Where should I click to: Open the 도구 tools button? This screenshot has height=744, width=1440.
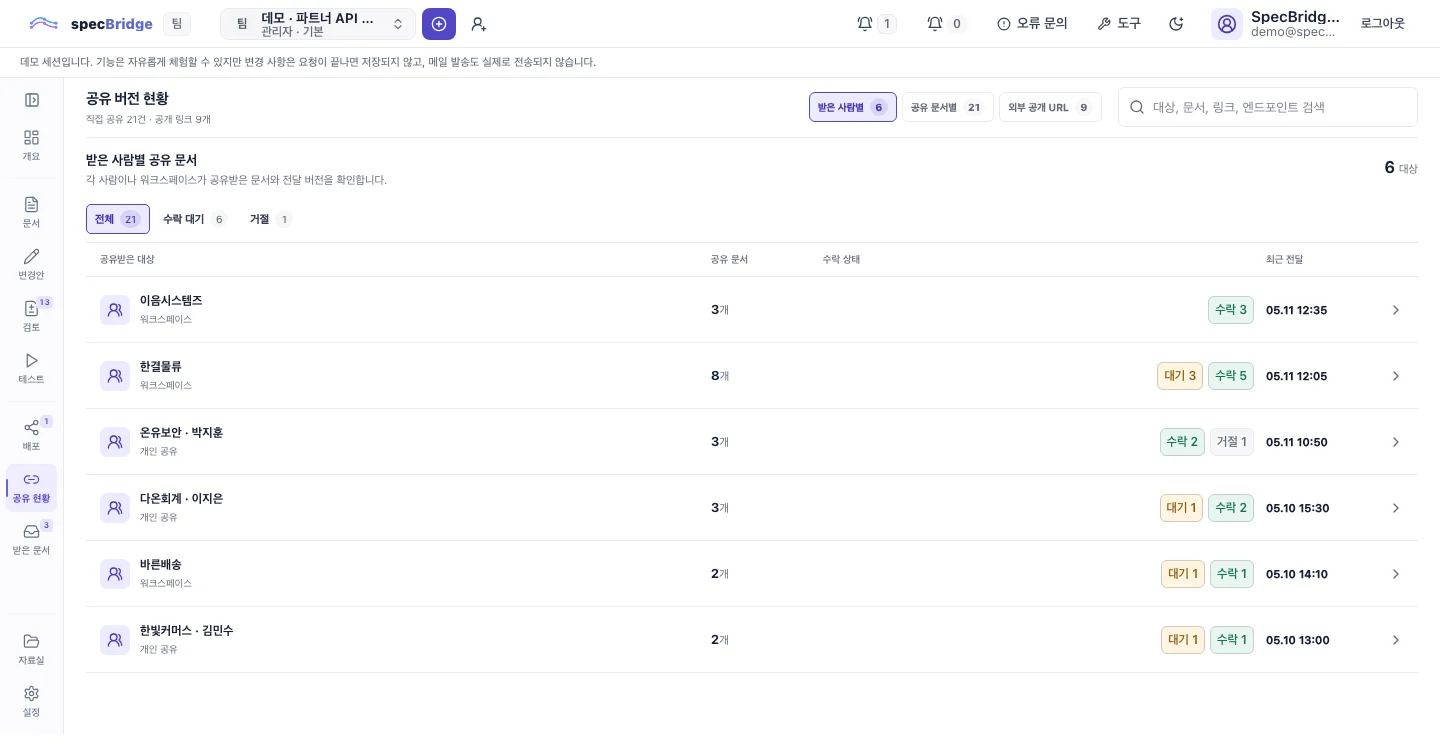pos(1119,24)
